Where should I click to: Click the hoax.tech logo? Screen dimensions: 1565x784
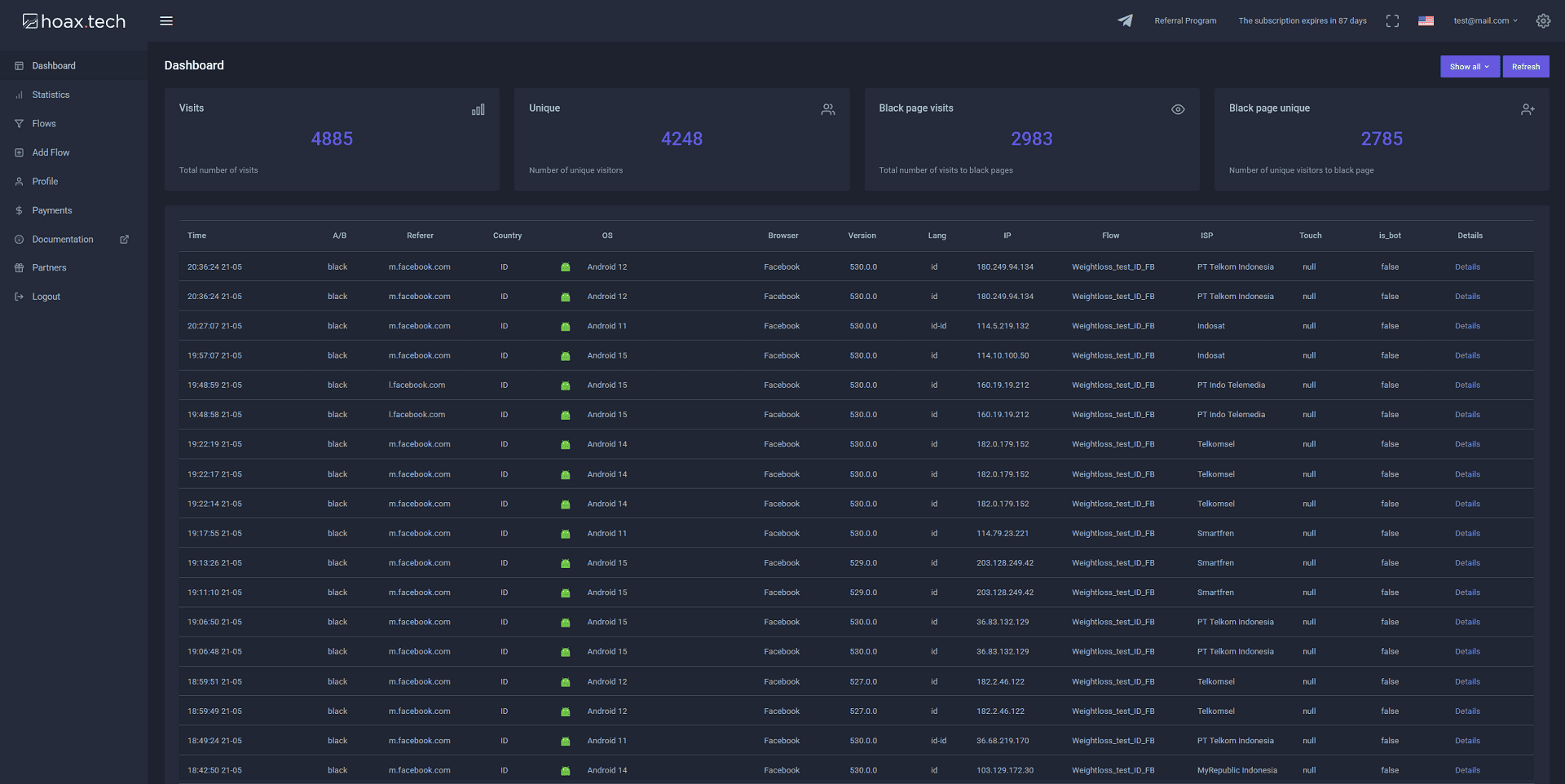point(74,21)
